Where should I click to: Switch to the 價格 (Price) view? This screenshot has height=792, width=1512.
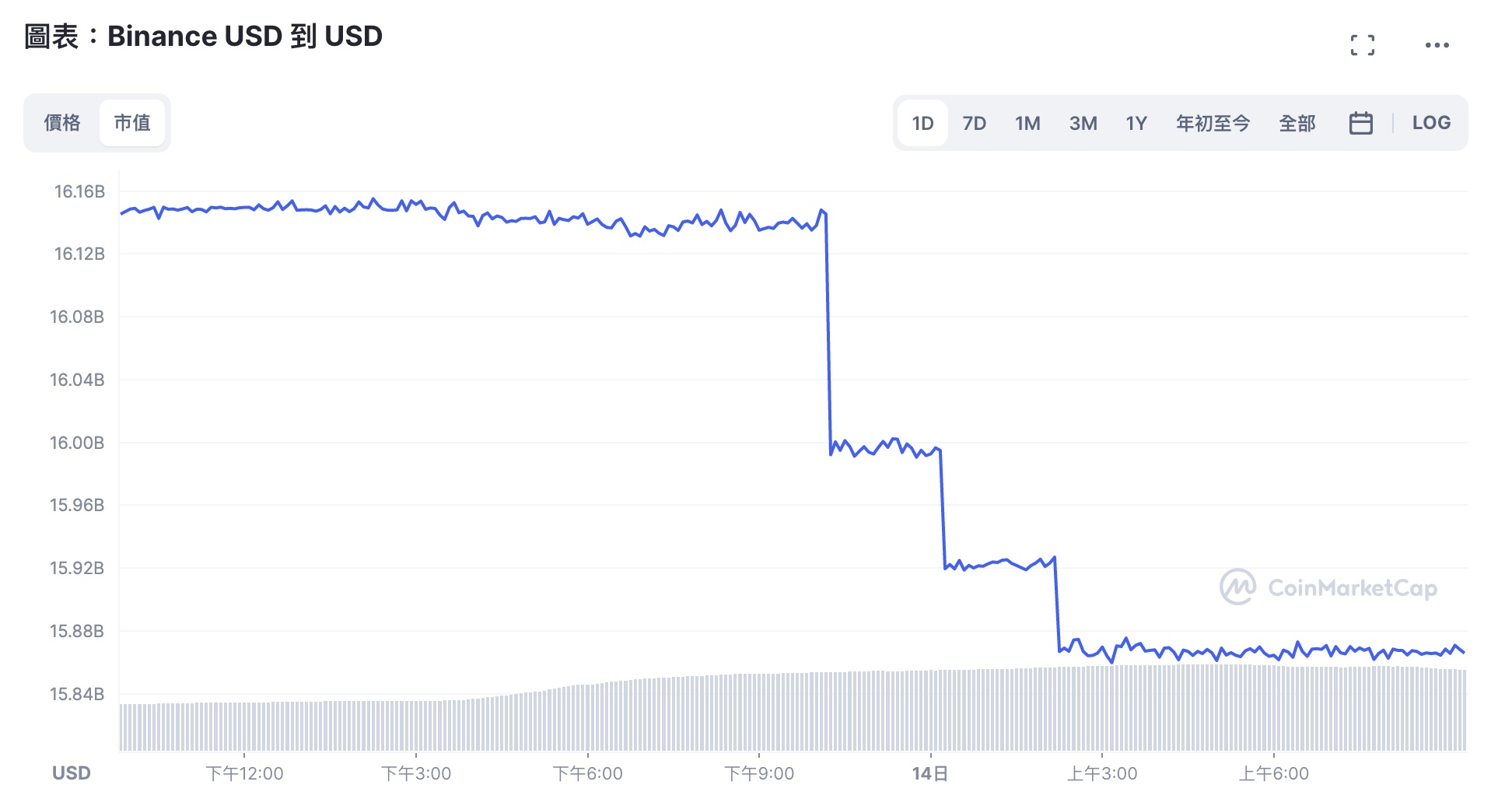tap(62, 123)
